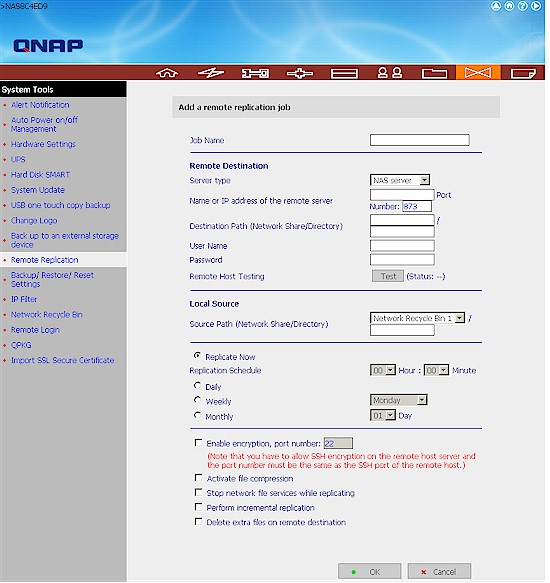Open the wrench system settings icon

(x=255, y=73)
